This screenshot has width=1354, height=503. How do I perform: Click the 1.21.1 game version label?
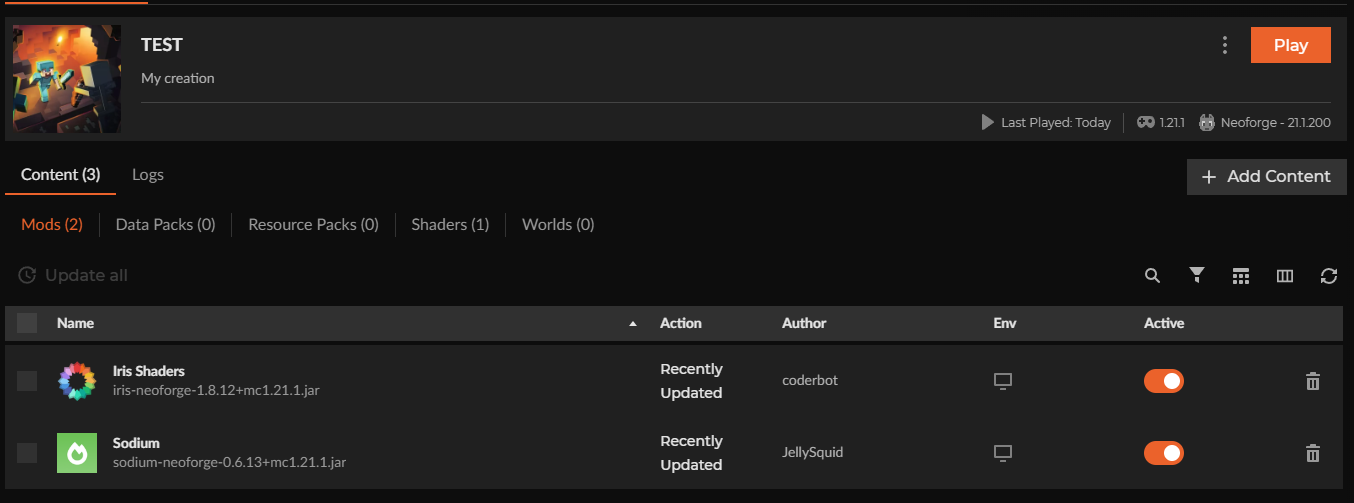tap(1172, 123)
